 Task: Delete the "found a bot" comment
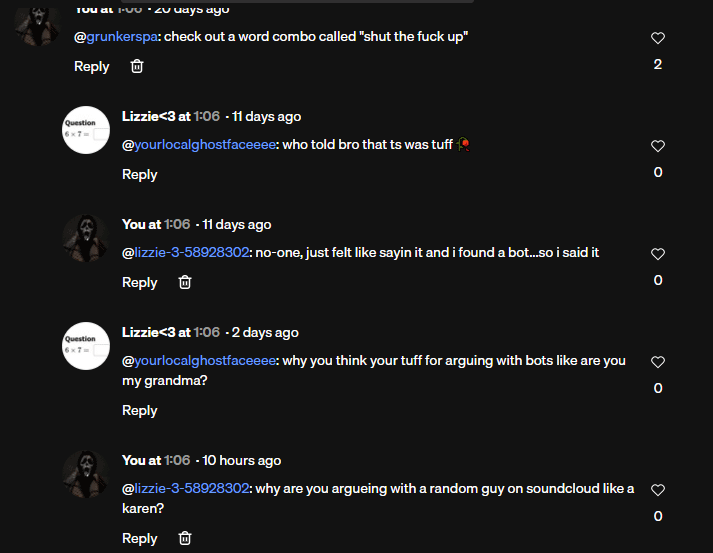pyautogui.click(x=185, y=282)
